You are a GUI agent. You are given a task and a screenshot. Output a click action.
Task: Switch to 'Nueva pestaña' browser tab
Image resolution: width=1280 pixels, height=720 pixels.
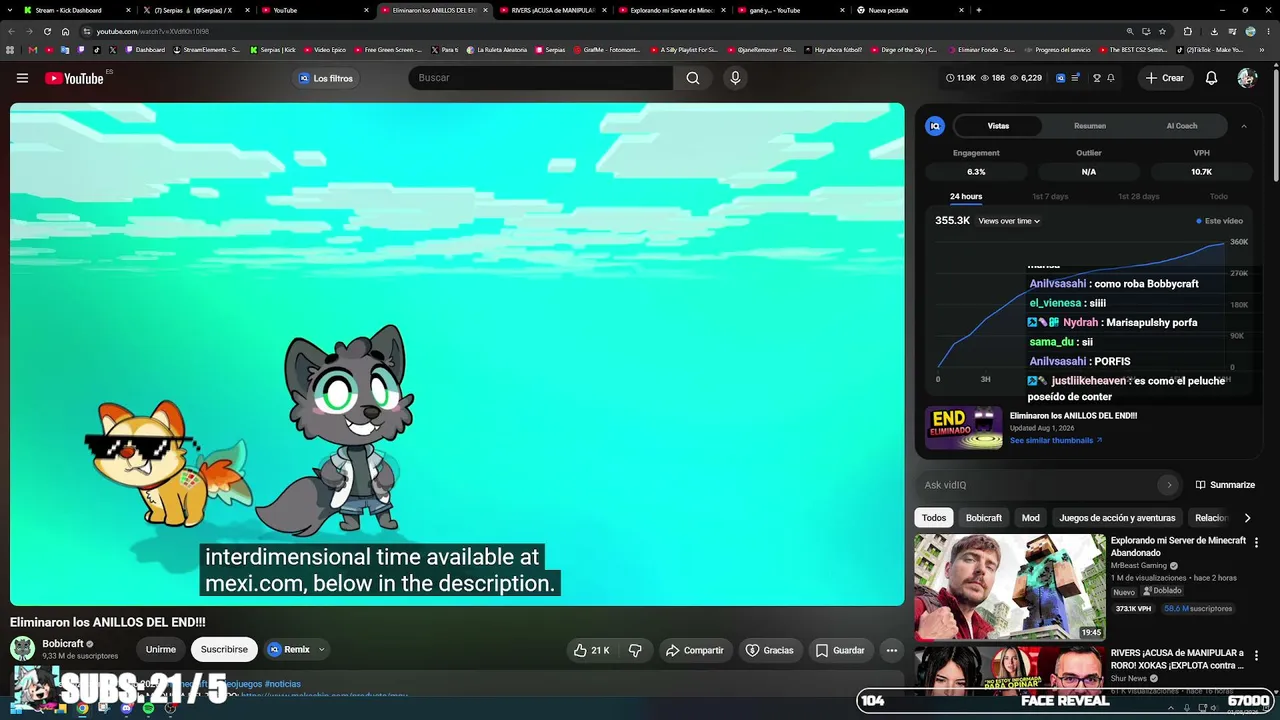[x=910, y=10]
